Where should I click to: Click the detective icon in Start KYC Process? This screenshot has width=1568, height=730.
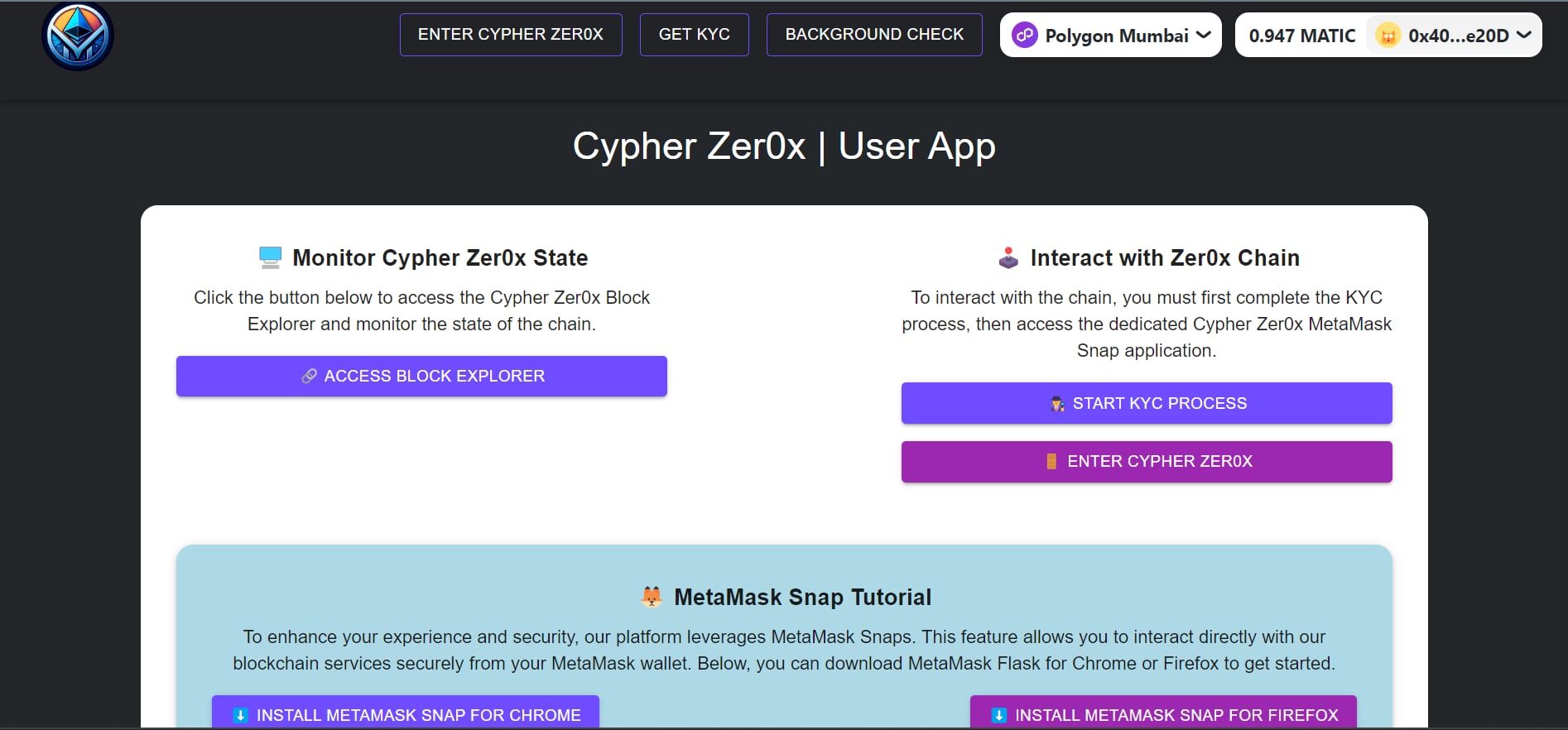(1057, 404)
